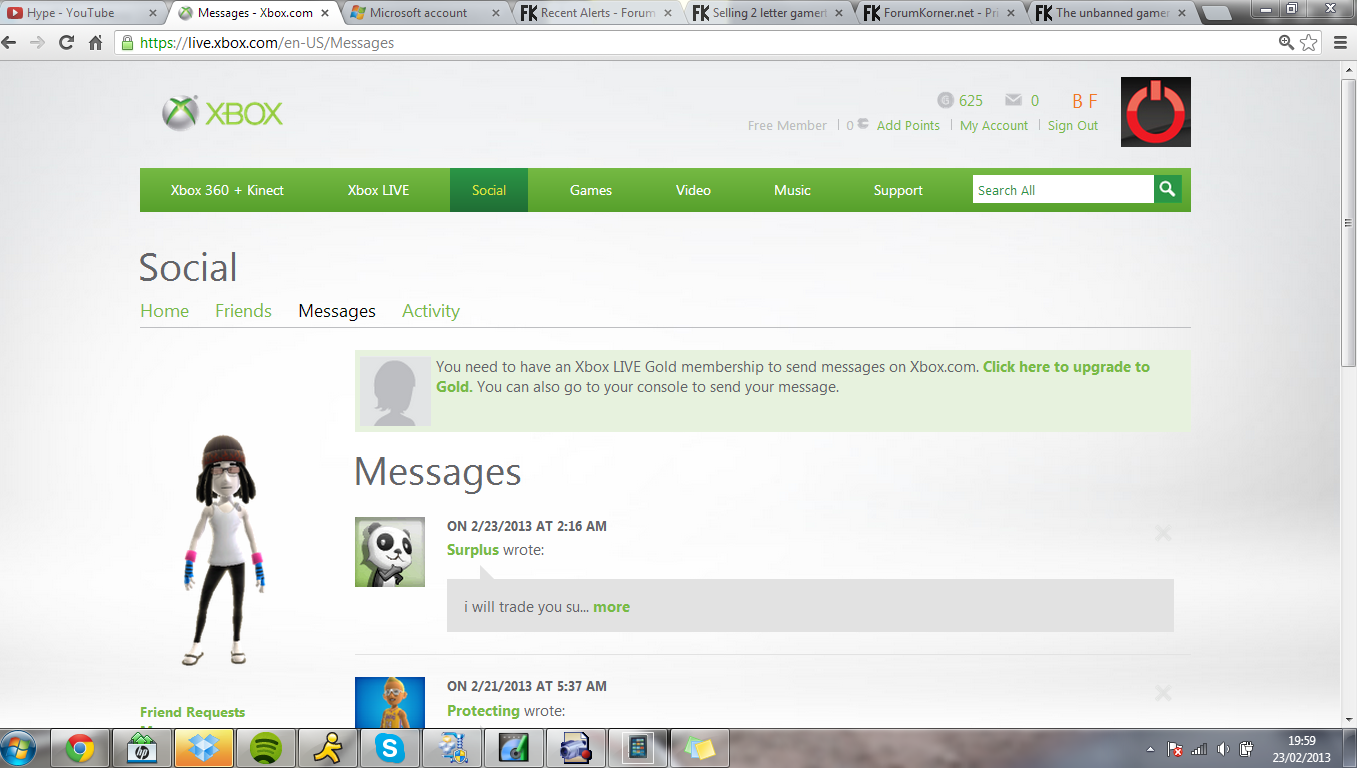This screenshot has height=768, width=1357.
Task: Open the HP icon in the taskbar
Action: point(142,748)
